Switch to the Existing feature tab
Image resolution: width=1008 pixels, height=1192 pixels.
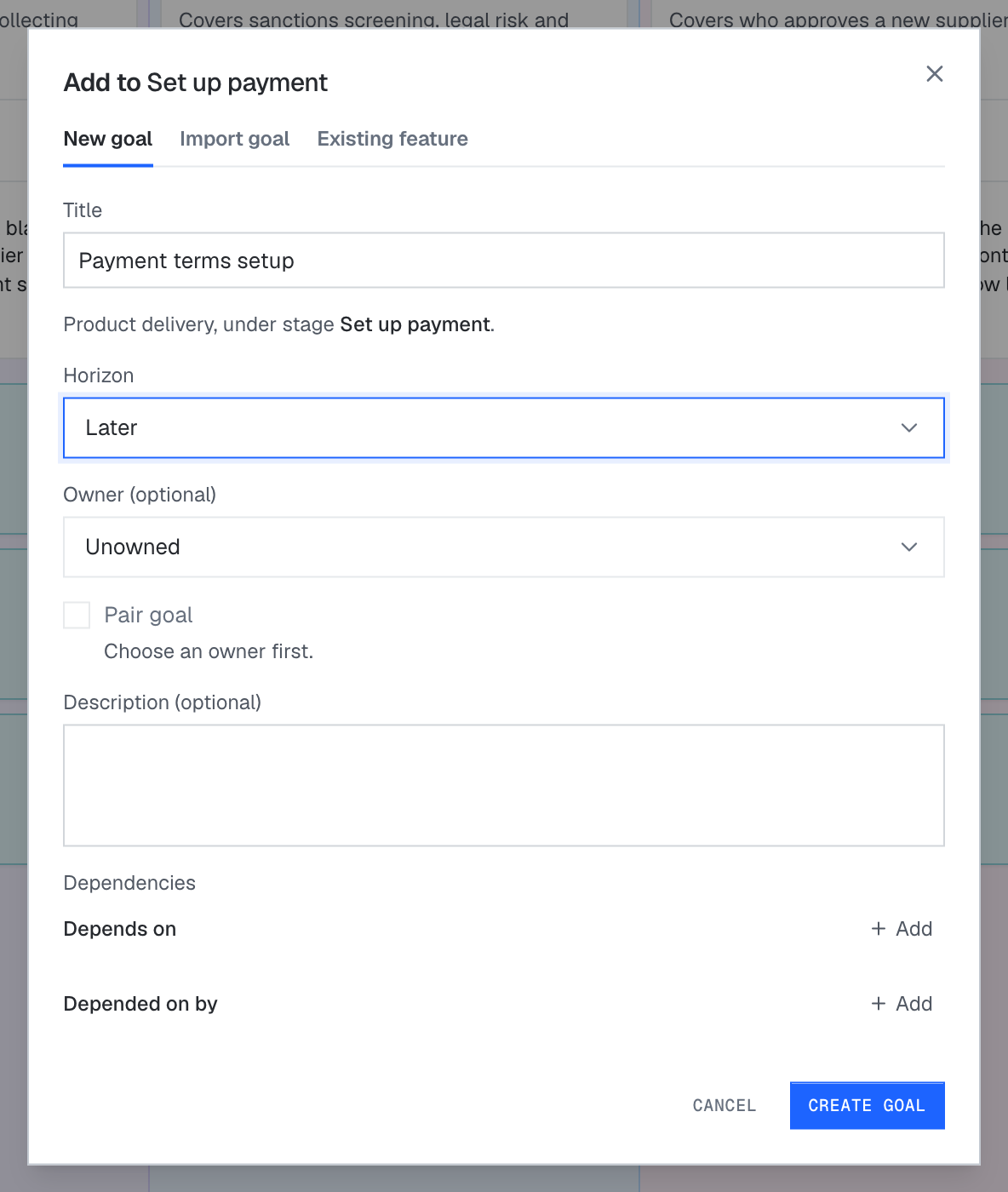(392, 139)
